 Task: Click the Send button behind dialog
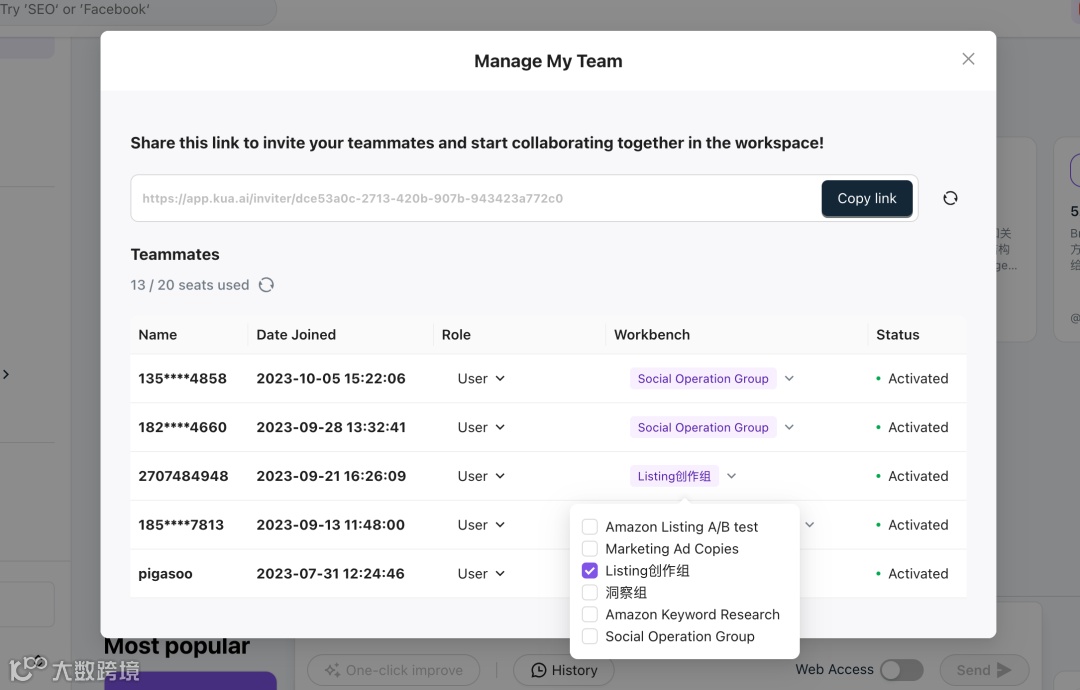984,670
